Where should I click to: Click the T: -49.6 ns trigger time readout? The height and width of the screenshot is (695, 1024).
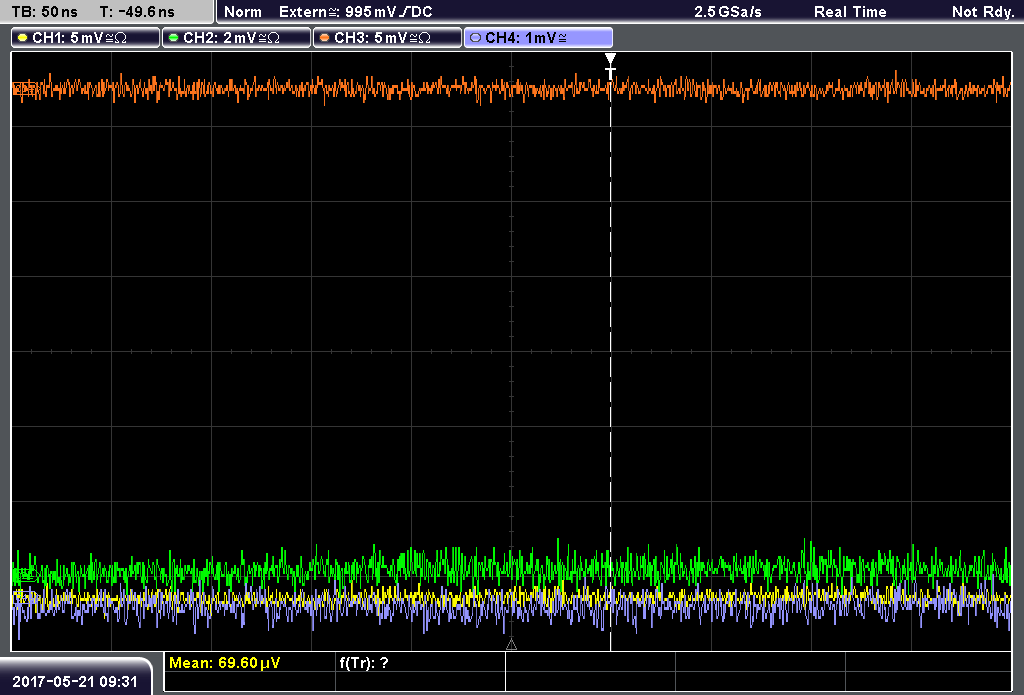pos(137,12)
